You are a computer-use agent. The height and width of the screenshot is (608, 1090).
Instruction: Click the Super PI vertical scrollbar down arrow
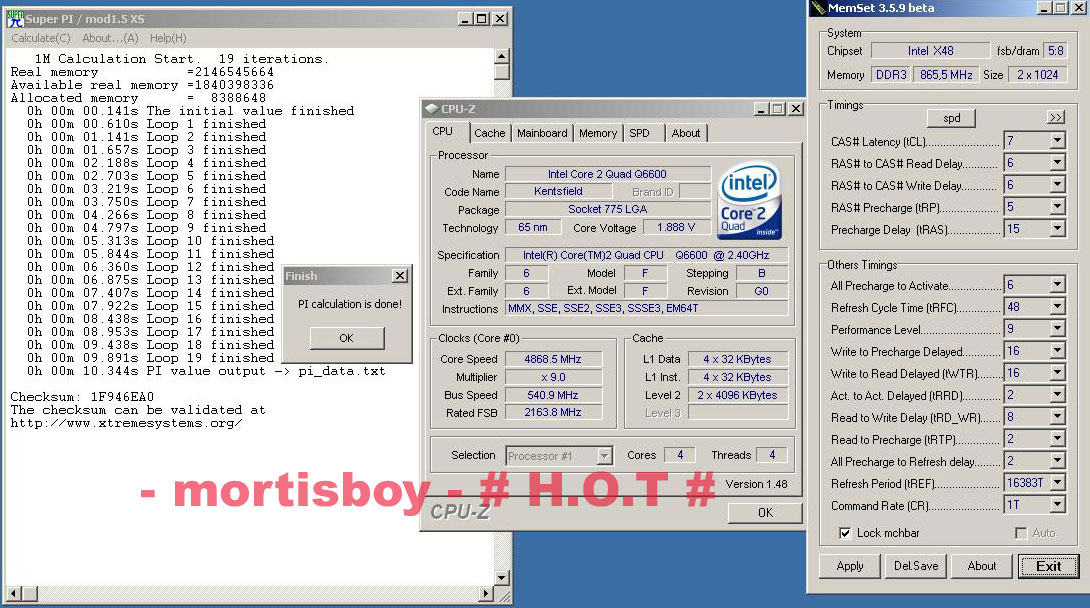click(x=501, y=577)
